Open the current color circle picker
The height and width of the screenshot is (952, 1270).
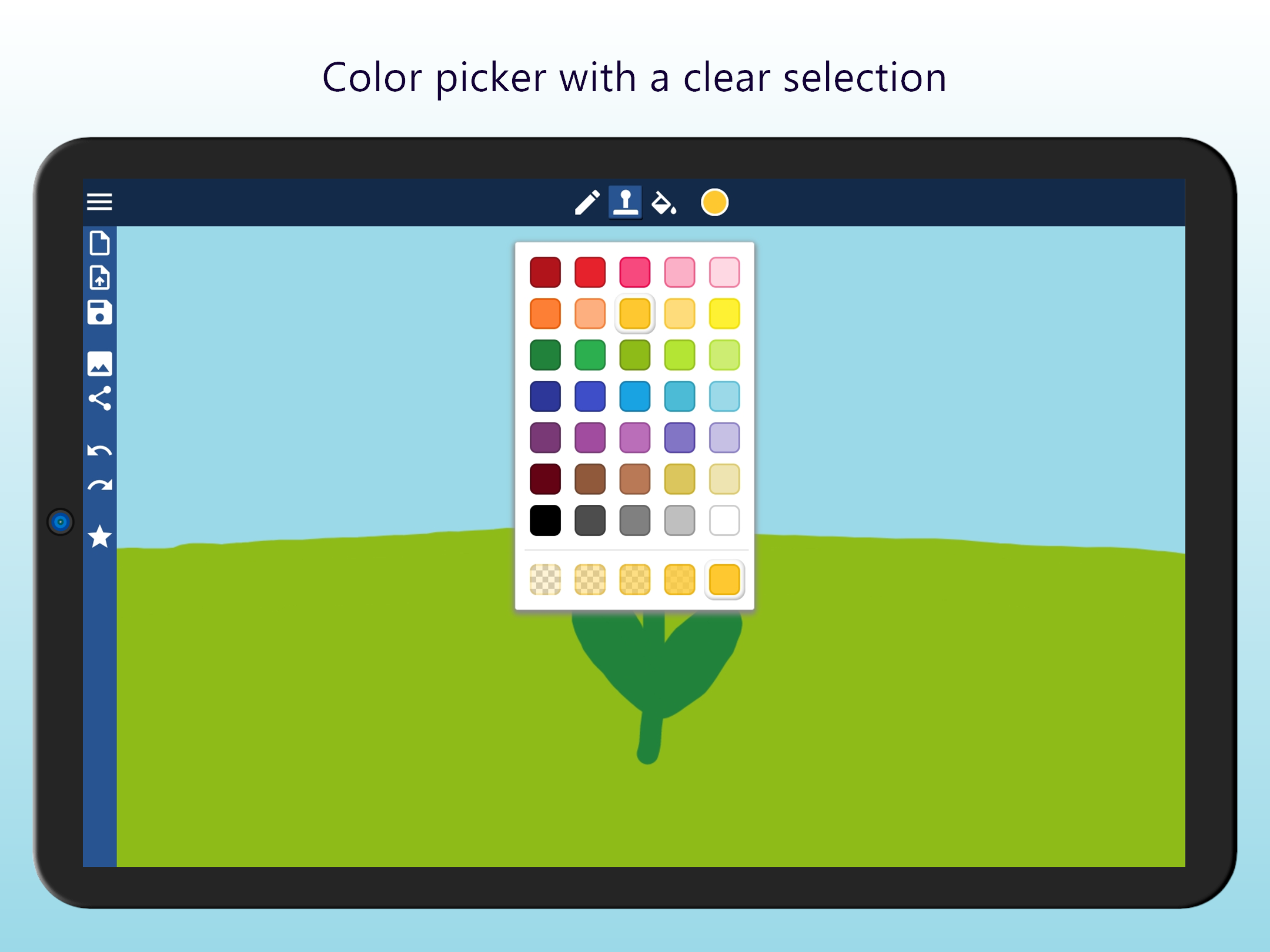[714, 203]
